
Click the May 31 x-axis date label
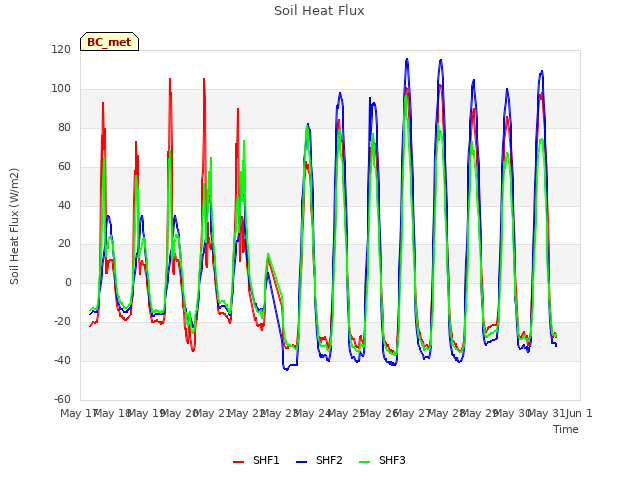pyautogui.click(x=546, y=413)
